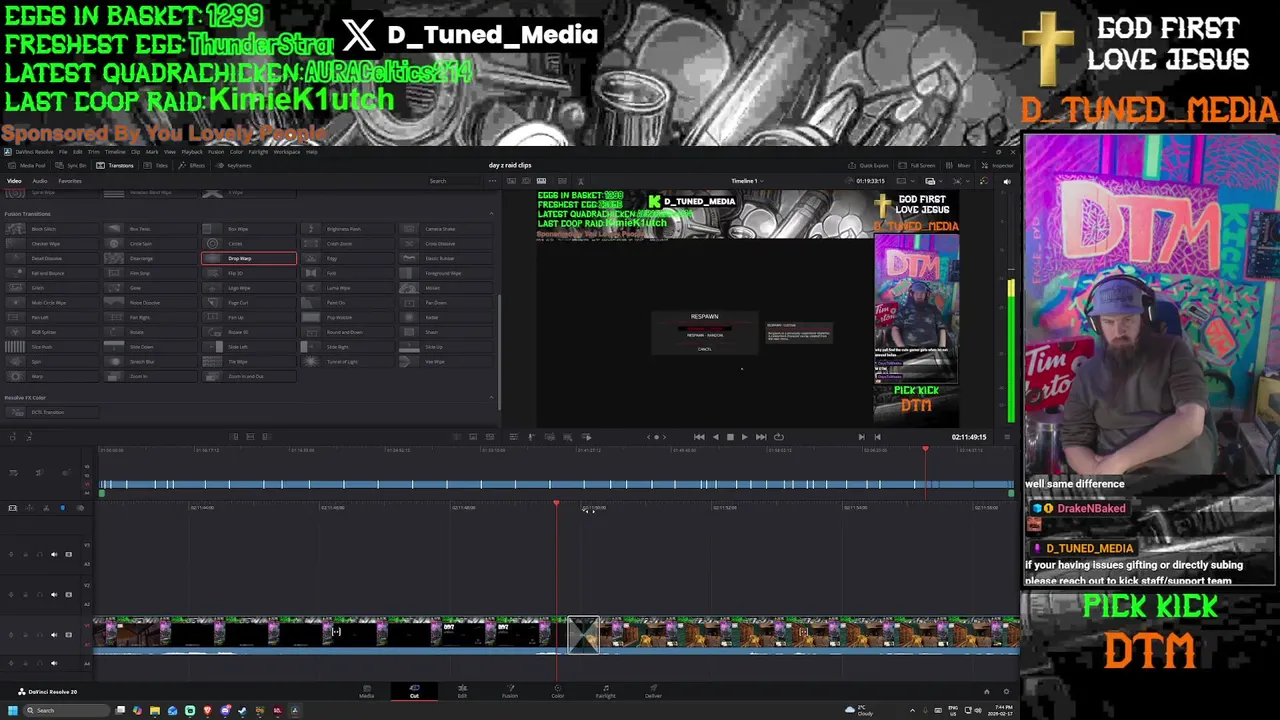Click the Windows taskbar Search box
Viewport: 1280px width, 720px height.
[x=66, y=711]
